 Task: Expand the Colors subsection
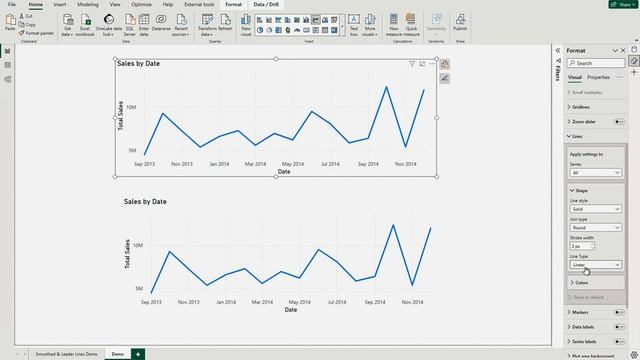click(x=579, y=282)
